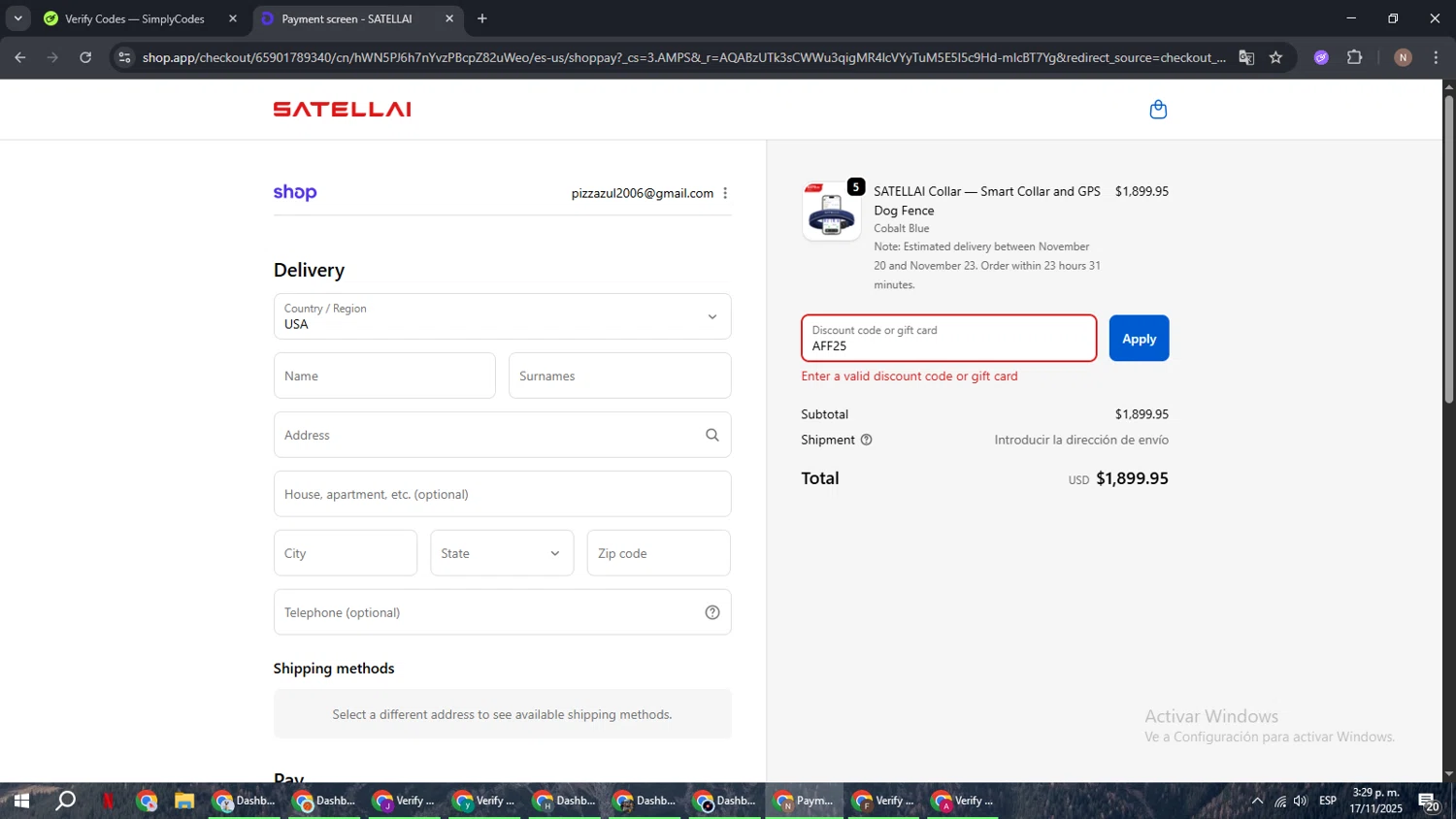This screenshot has height=819, width=1456.
Task: Close the Verify Codes SimplyCodes tab
Action: coord(233,18)
